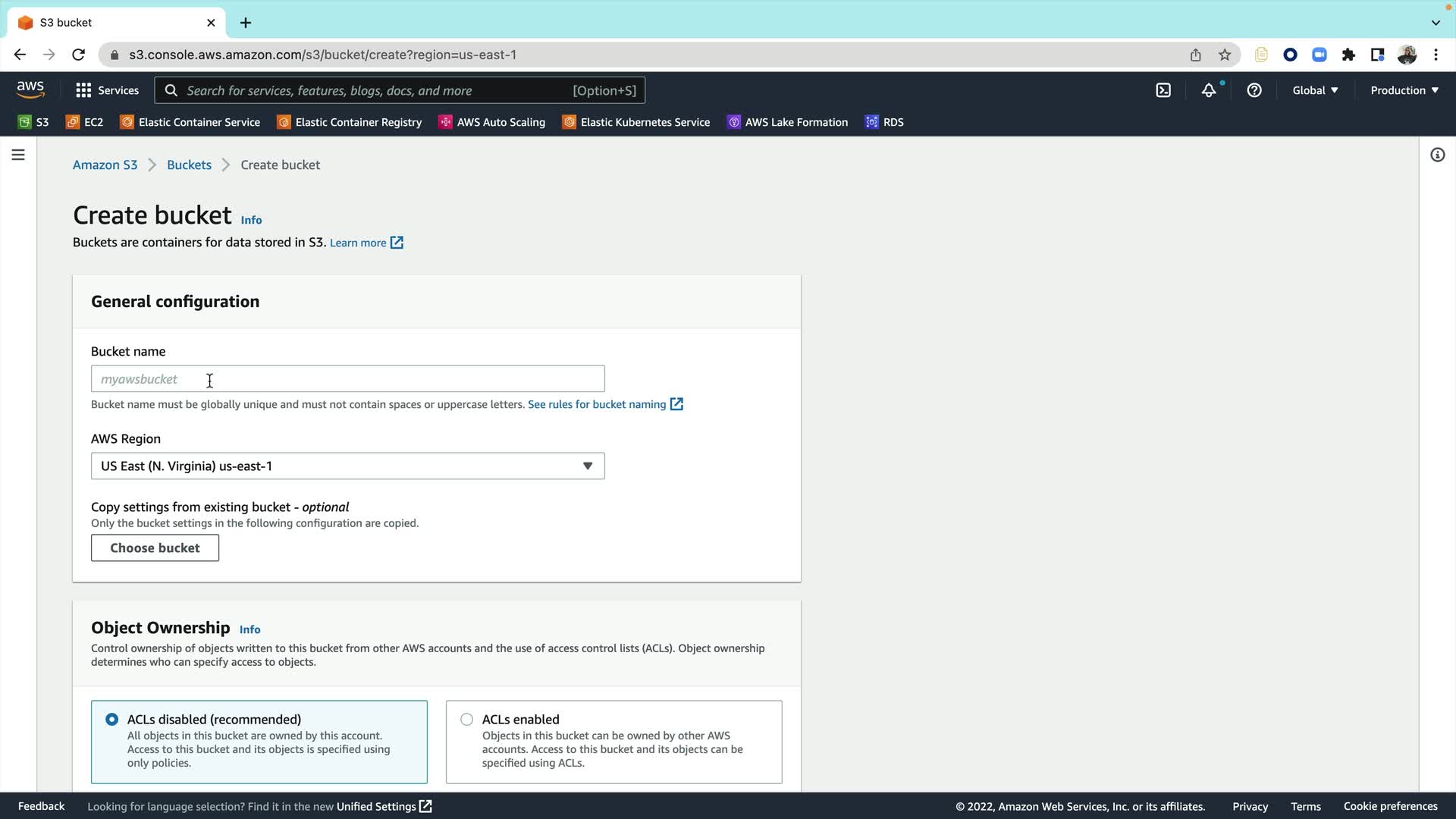This screenshot has height=819, width=1456.
Task: Open AWS Lake Formation shortcut
Action: [787, 122]
